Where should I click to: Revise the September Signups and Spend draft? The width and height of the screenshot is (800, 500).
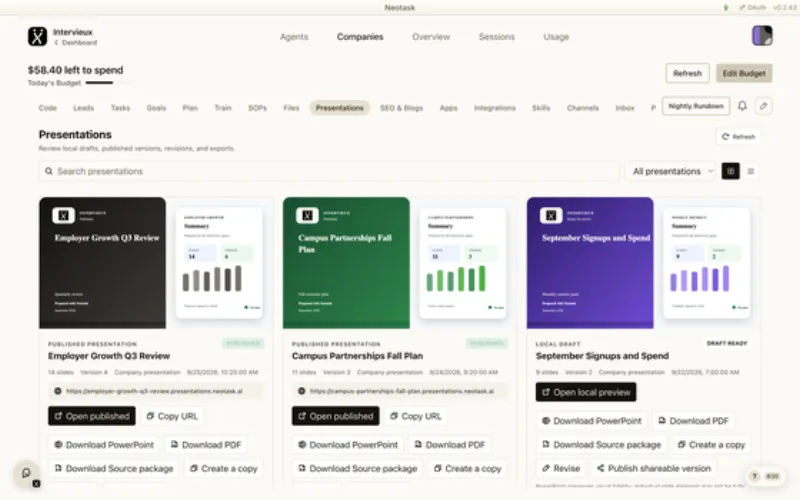click(561, 468)
